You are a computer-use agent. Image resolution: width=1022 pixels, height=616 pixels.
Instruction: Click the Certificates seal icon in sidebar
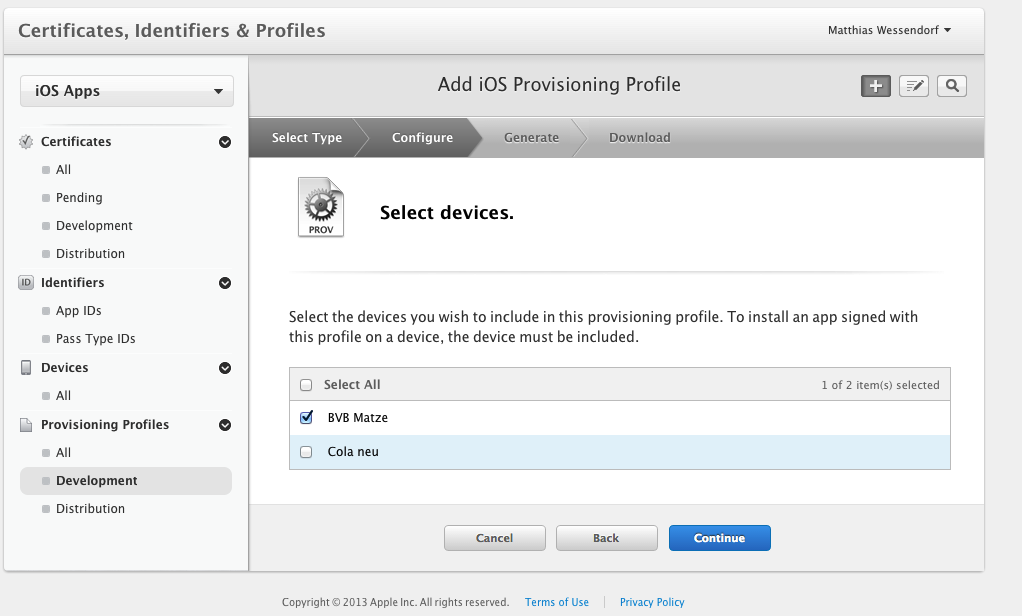[26, 142]
